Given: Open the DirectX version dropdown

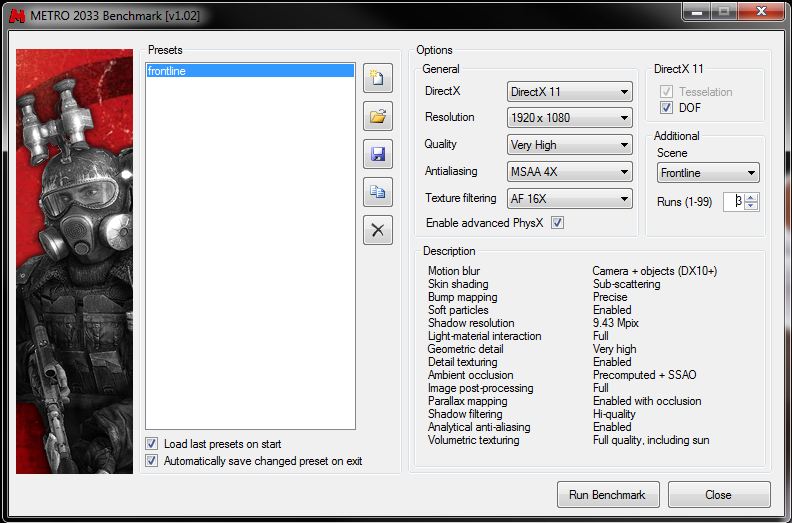Looking at the screenshot, I should (570, 92).
